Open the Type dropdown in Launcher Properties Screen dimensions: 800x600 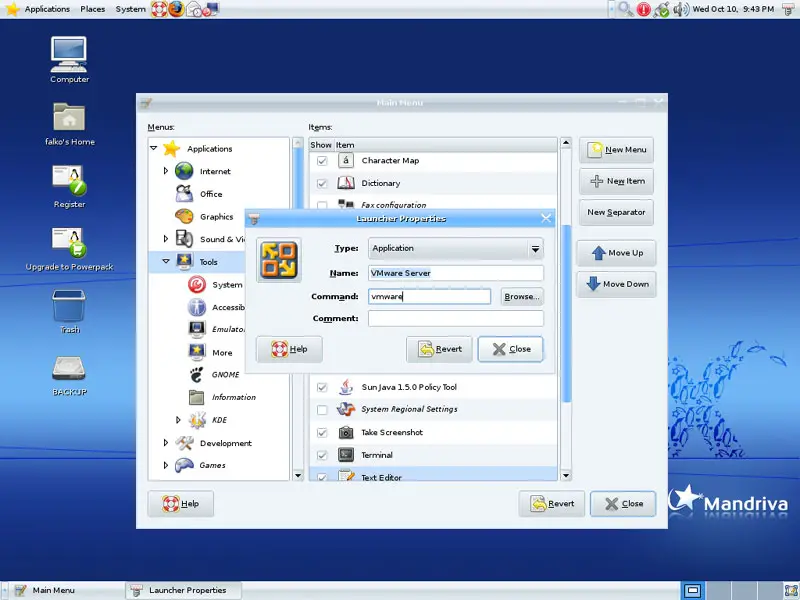[455, 249]
